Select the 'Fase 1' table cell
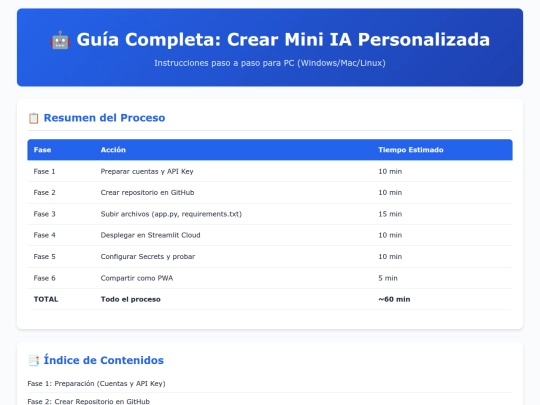Image resolution: width=540 pixels, height=405 pixels. (44, 171)
